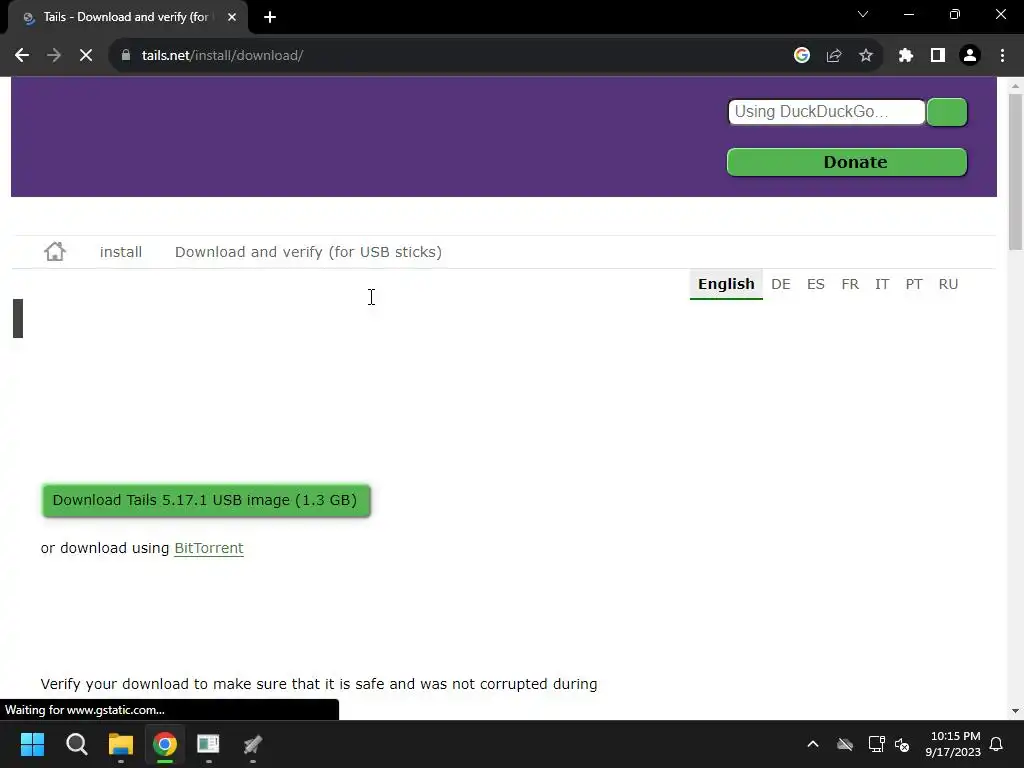Viewport: 1024px width, 768px height.
Task: Go back to the previous page
Action: pos(22,56)
